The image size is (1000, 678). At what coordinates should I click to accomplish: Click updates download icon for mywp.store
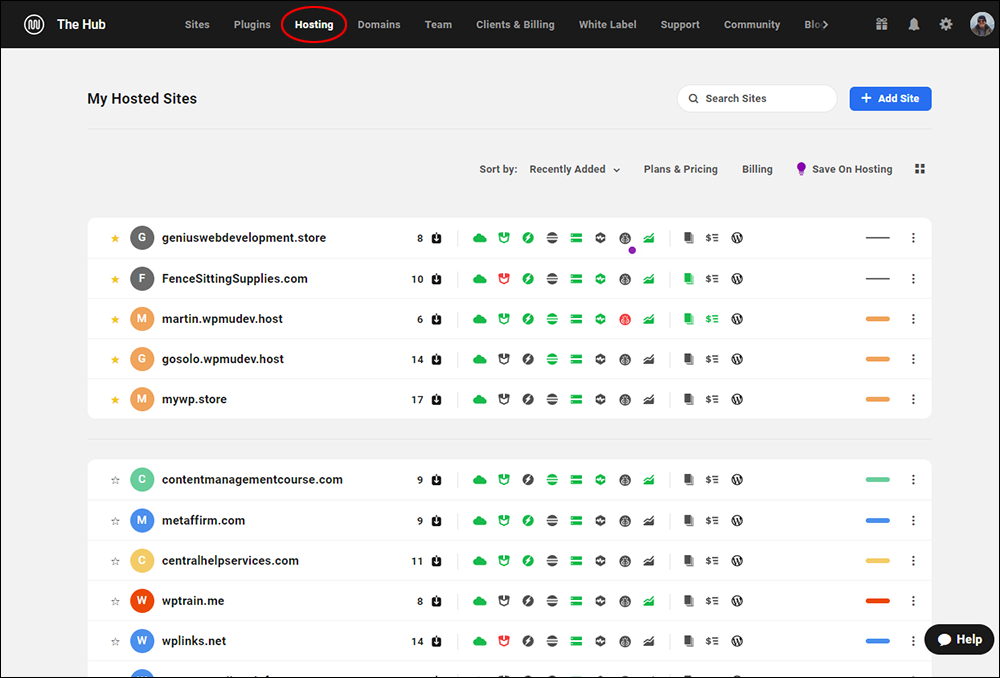pyautogui.click(x=436, y=399)
